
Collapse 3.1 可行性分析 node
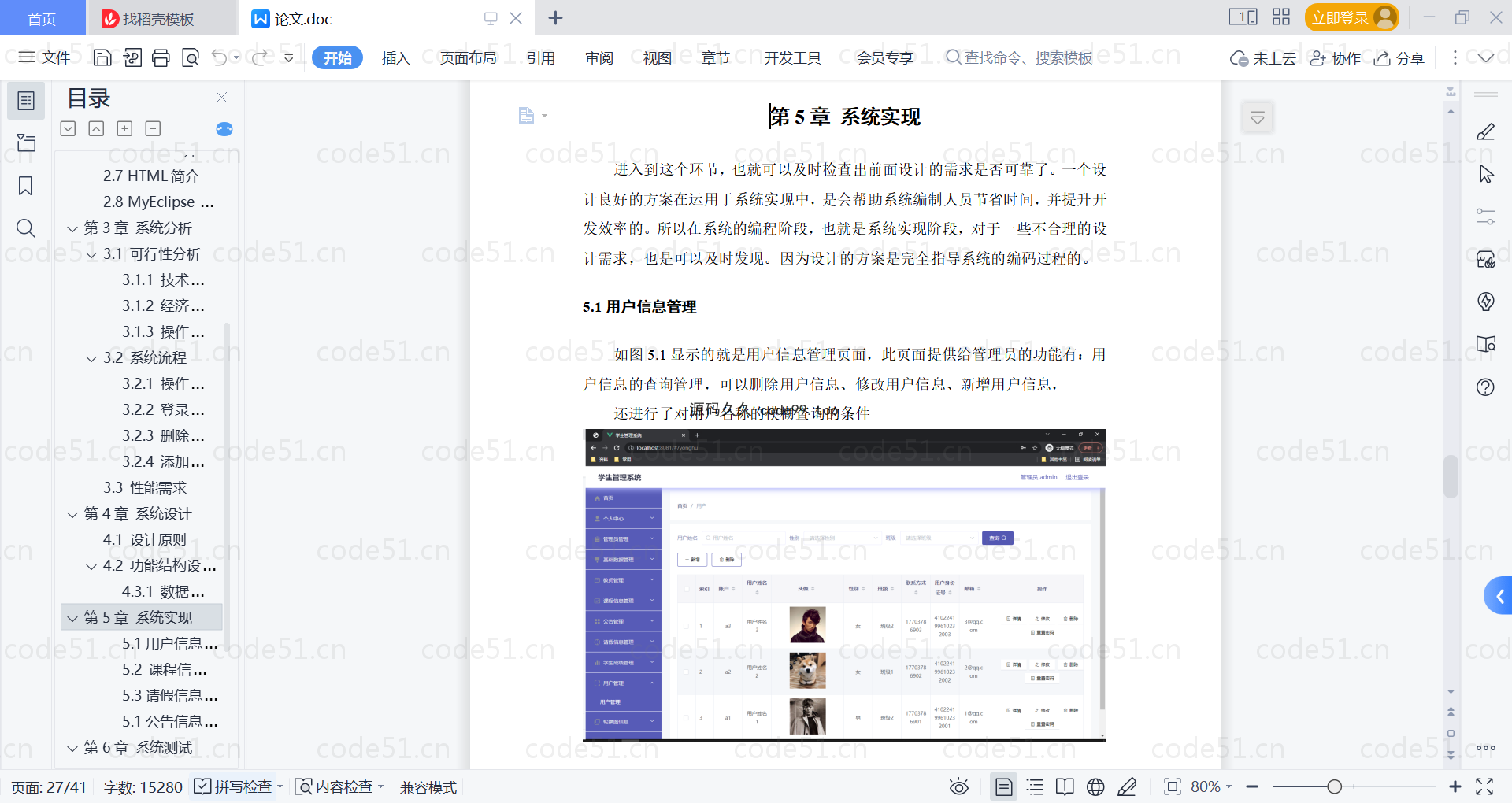(91, 255)
